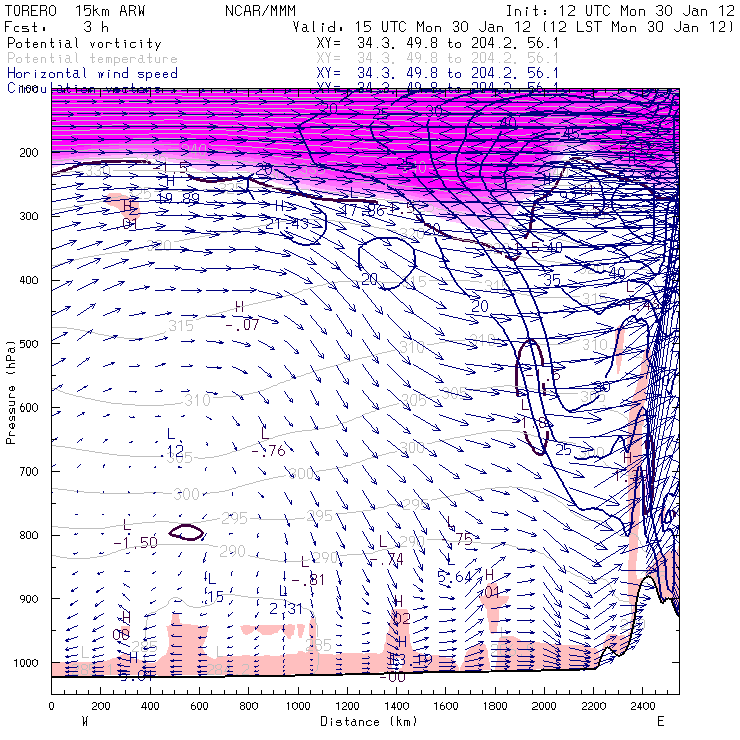This screenshot has height=740, width=740.
Task: Select the 'Init: 12 UTC Mon 30 Jan 12' text
Action: [620, 10]
